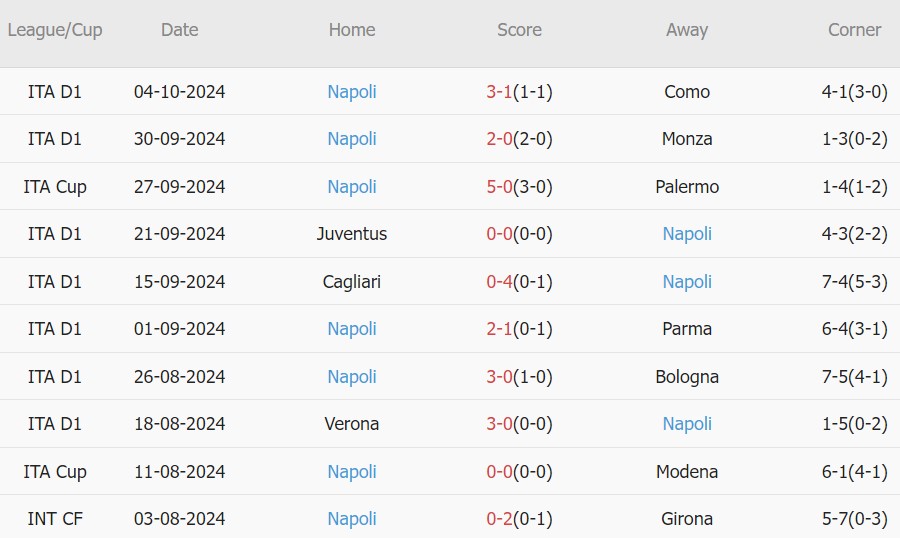Select Napoli in the Palermo cup match row
Image resolution: width=900 pixels, height=538 pixels.
[352, 187]
